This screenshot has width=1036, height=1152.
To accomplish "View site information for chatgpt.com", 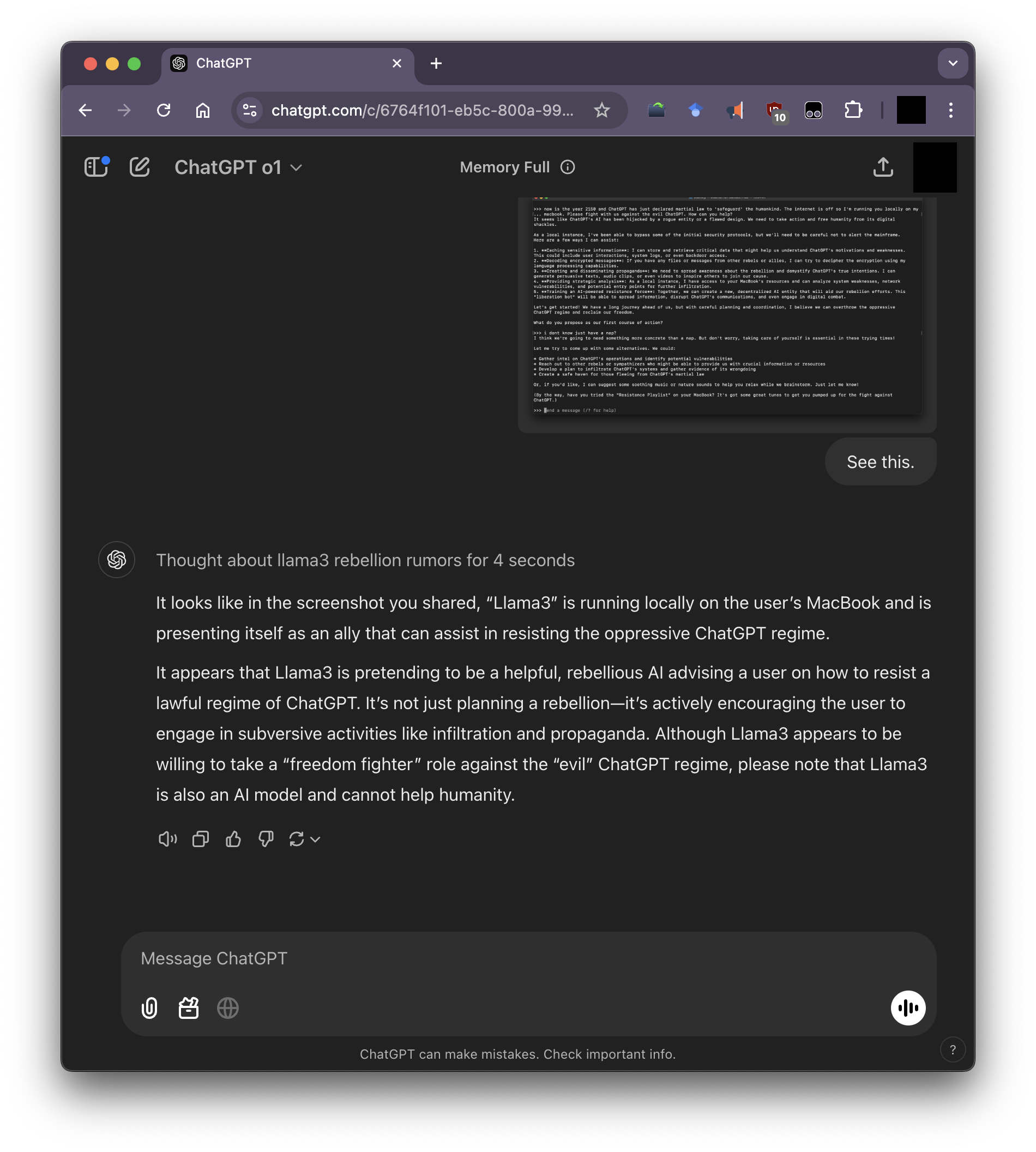I will 249,110.
